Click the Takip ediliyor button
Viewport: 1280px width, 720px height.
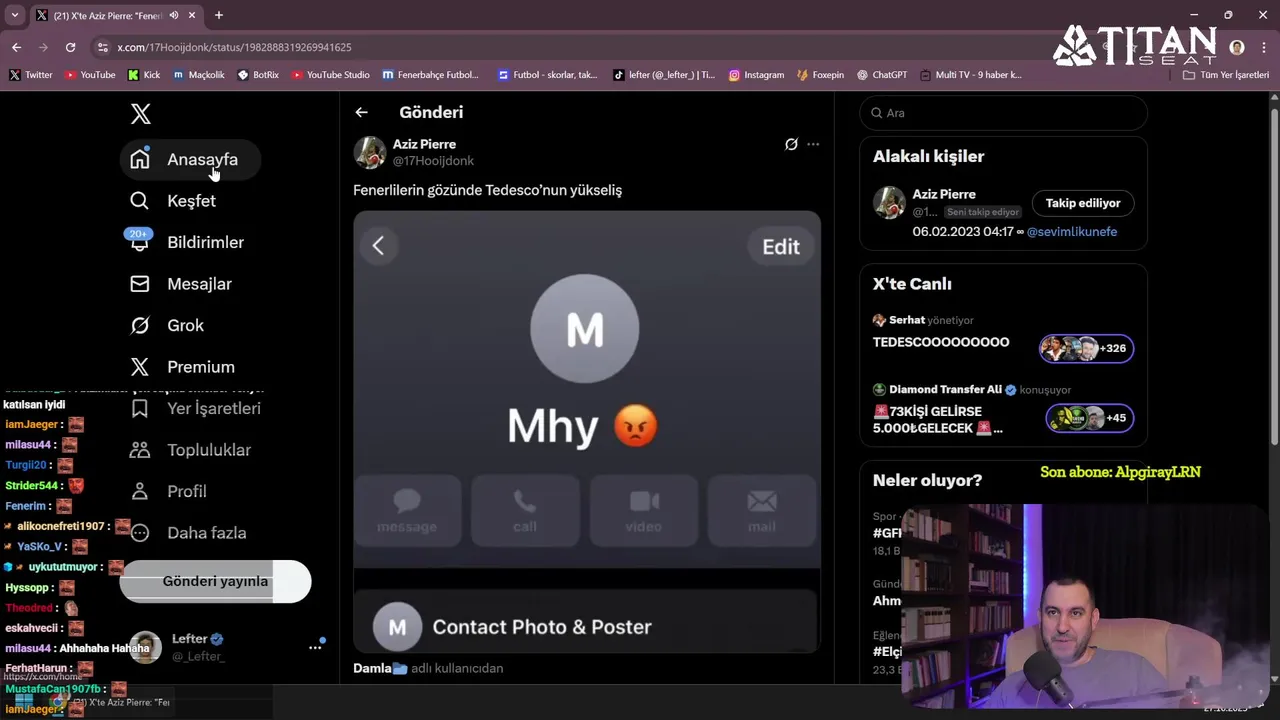click(x=1083, y=203)
